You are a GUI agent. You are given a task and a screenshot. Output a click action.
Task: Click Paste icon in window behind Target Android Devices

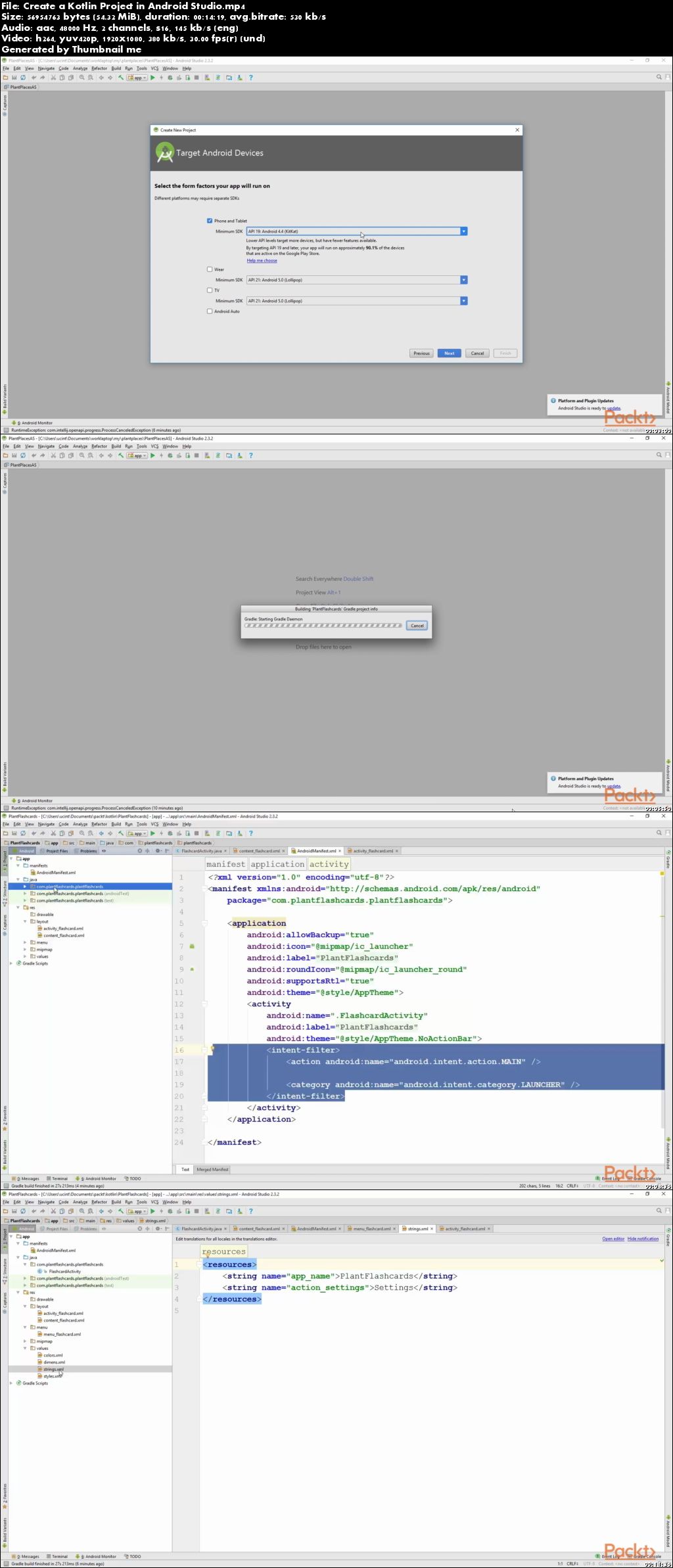coord(70,78)
